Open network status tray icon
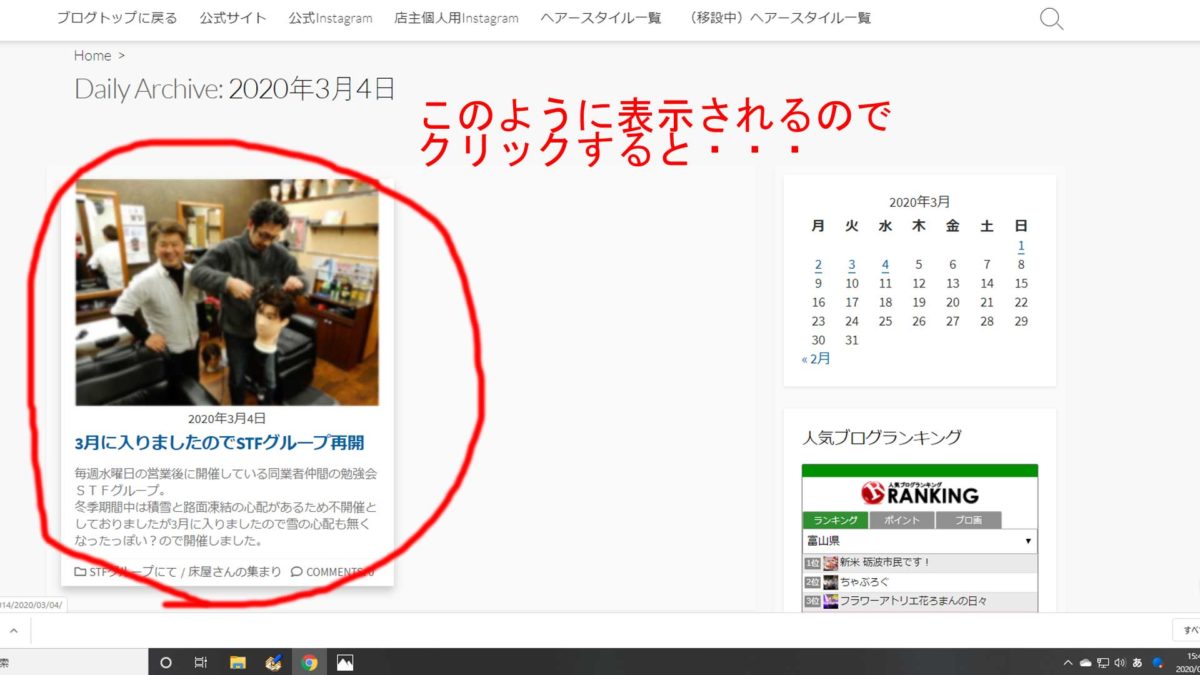Viewport: 1200px width, 675px height. pos(1103,662)
